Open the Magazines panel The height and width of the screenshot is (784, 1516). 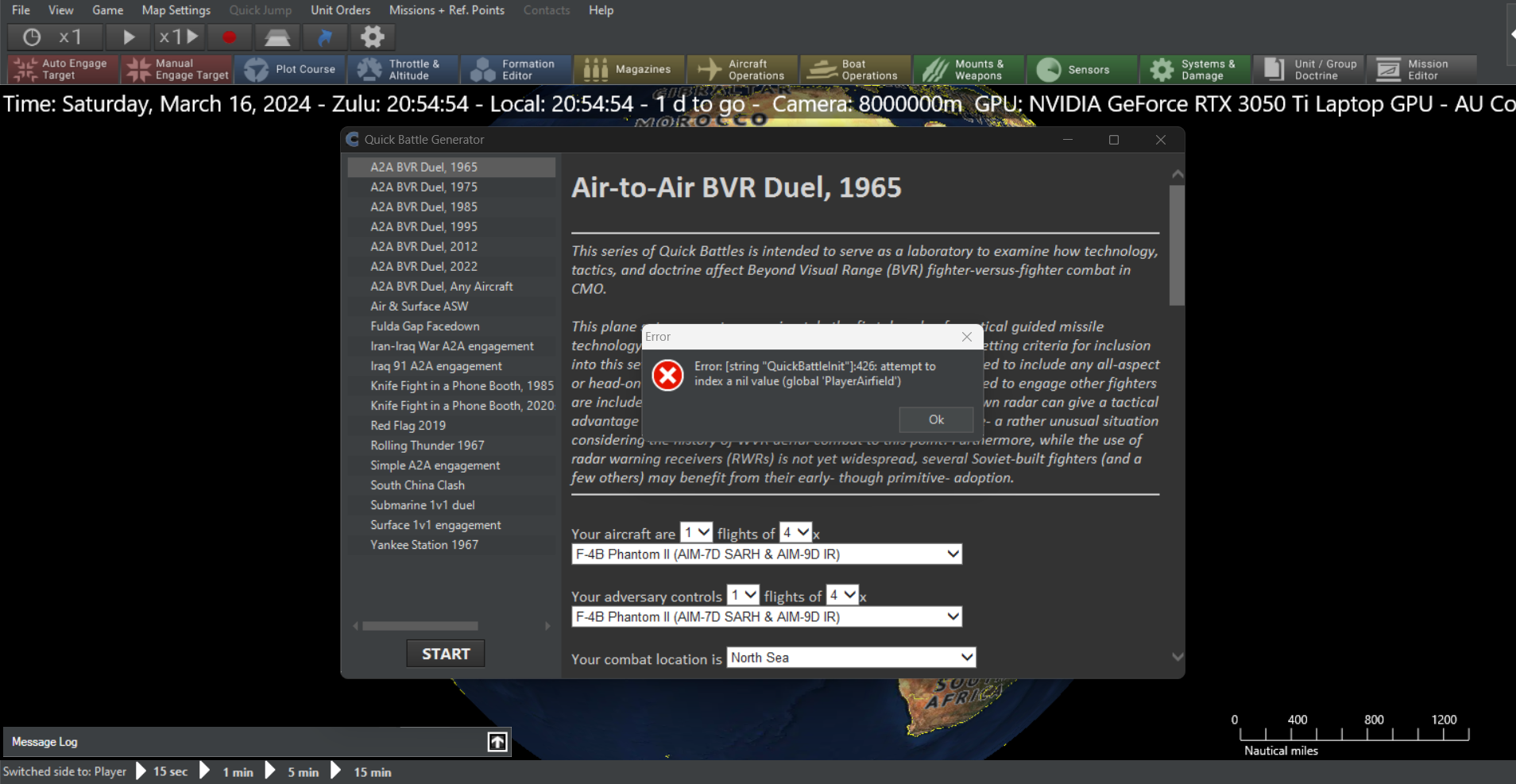pos(629,69)
